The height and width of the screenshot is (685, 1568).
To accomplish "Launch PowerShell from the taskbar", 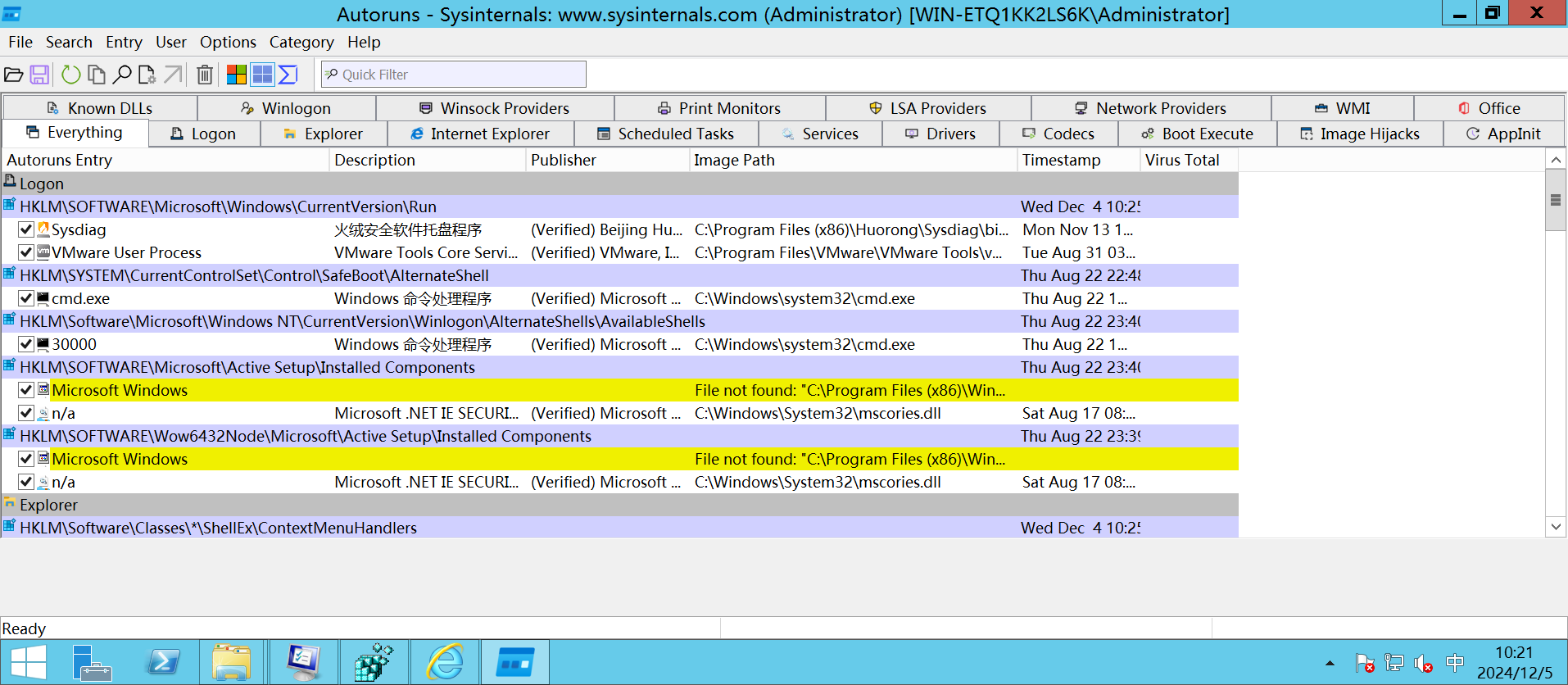I will pyautogui.click(x=162, y=662).
